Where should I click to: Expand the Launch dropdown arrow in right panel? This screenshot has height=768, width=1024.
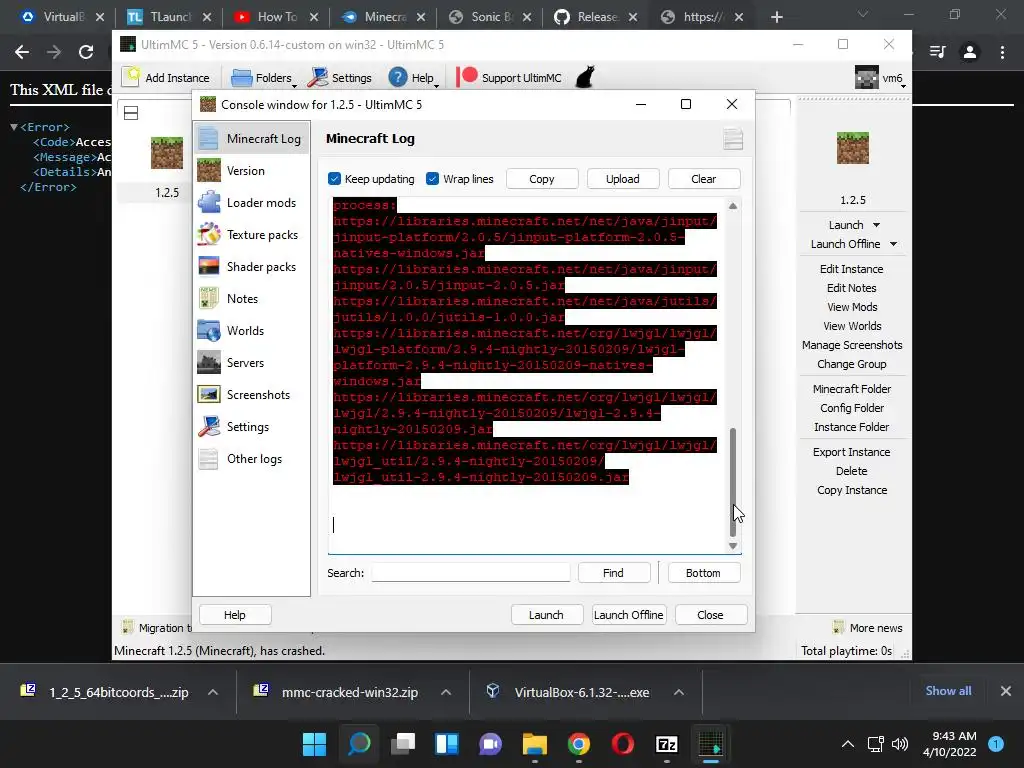876,225
